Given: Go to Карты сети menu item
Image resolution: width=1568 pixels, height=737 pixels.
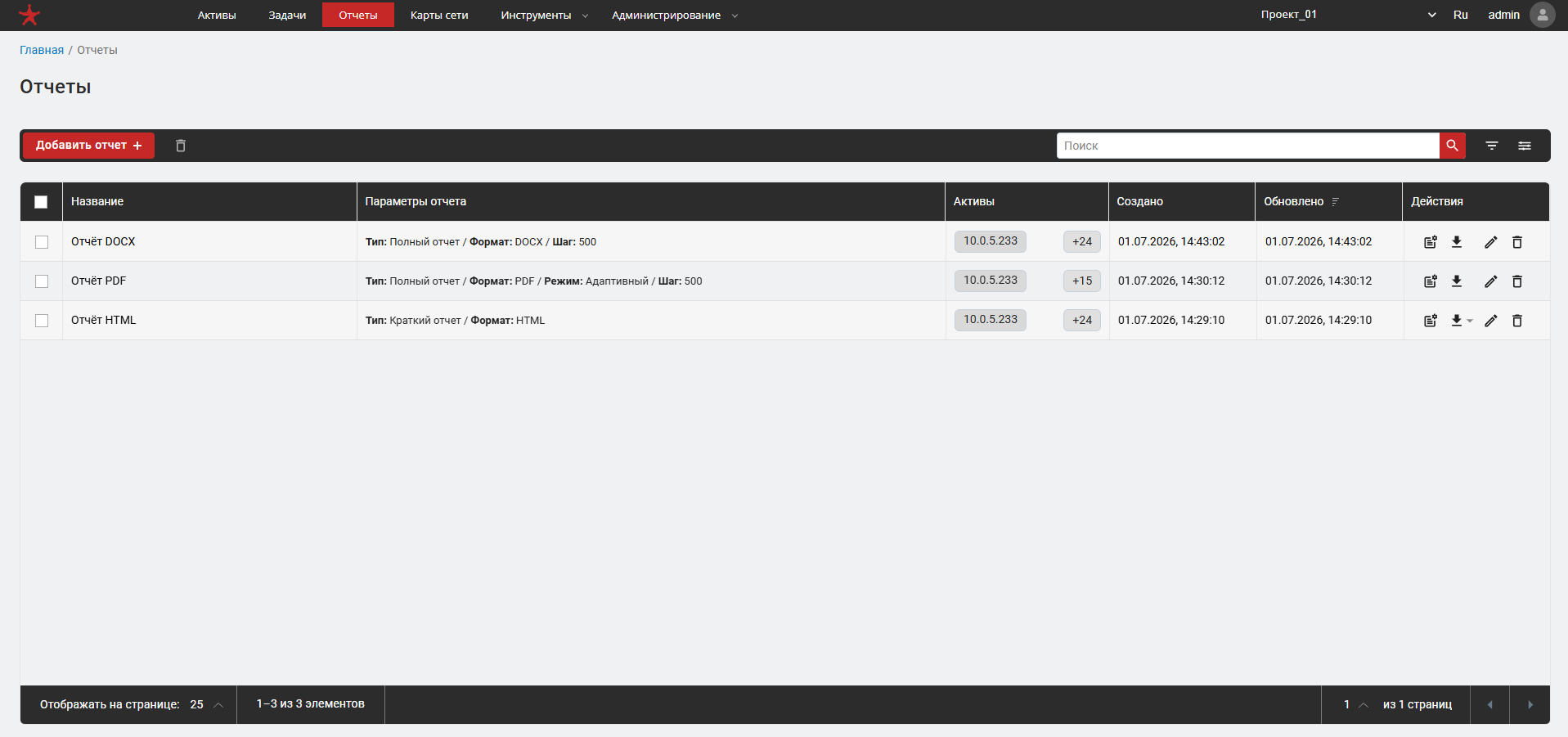Looking at the screenshot, I should 439,15.
